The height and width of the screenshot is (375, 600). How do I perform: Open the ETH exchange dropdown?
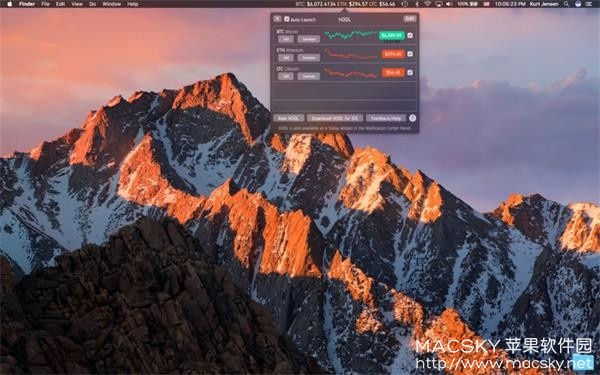tap(308, 58)
